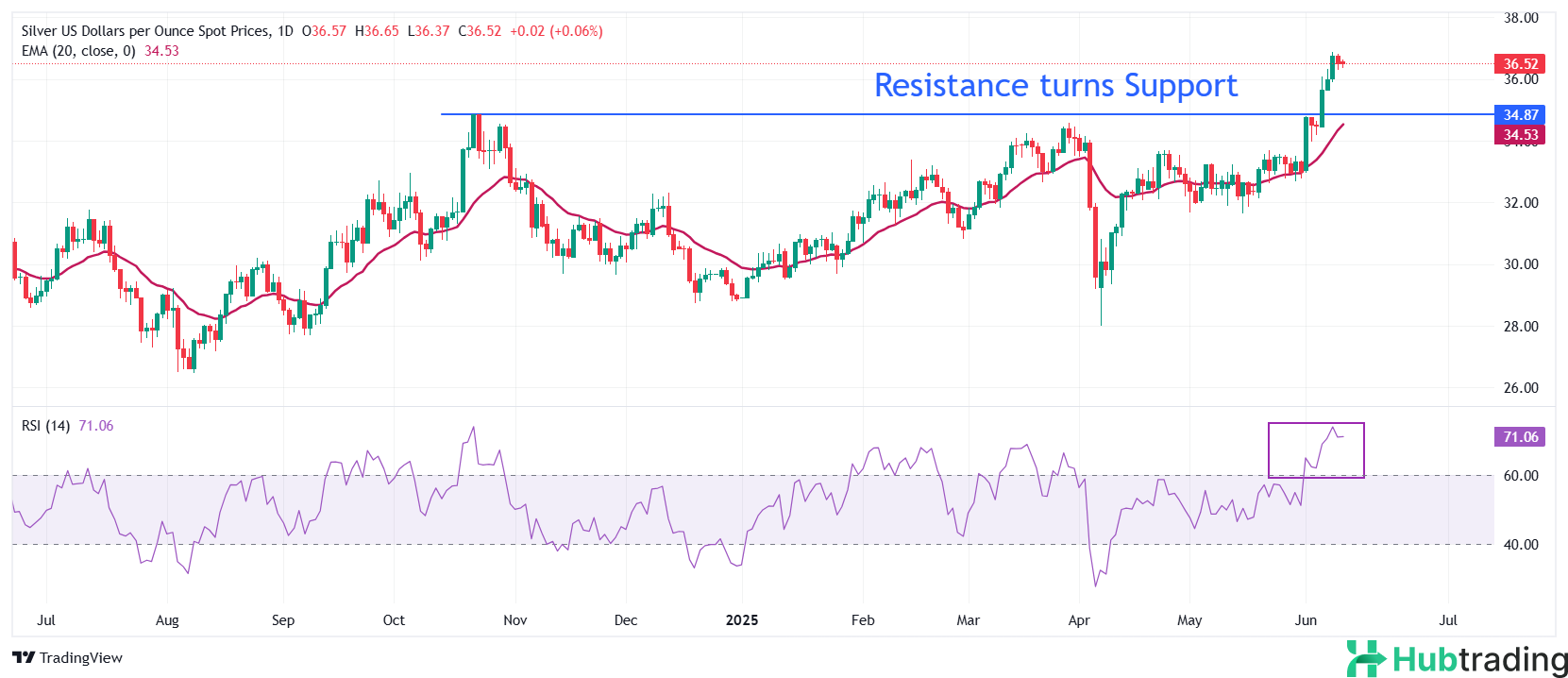Viewport: 1568px width, 678px height.
Task: Select the blue horizontal resistance line
Action: click(850, 114)
